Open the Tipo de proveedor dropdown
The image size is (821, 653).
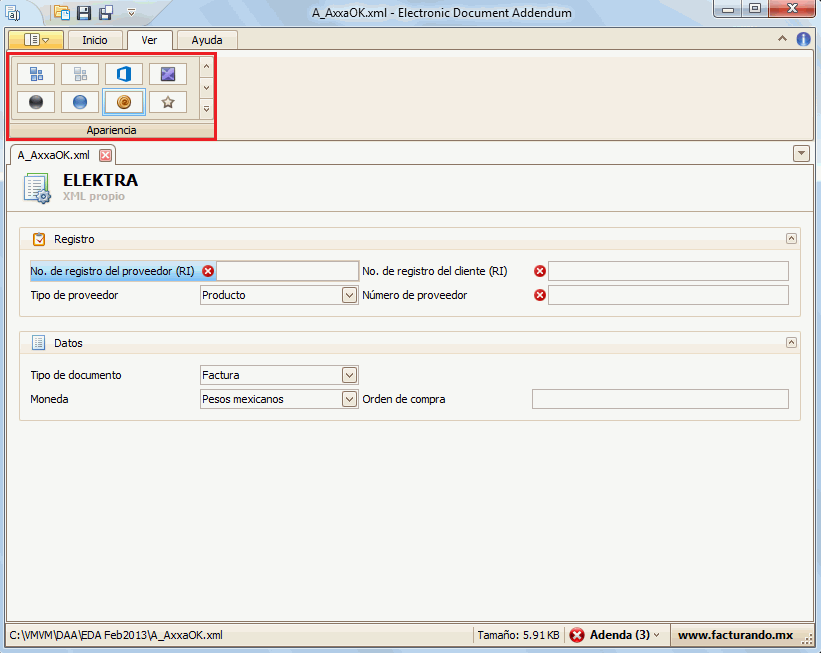[349, 295]
